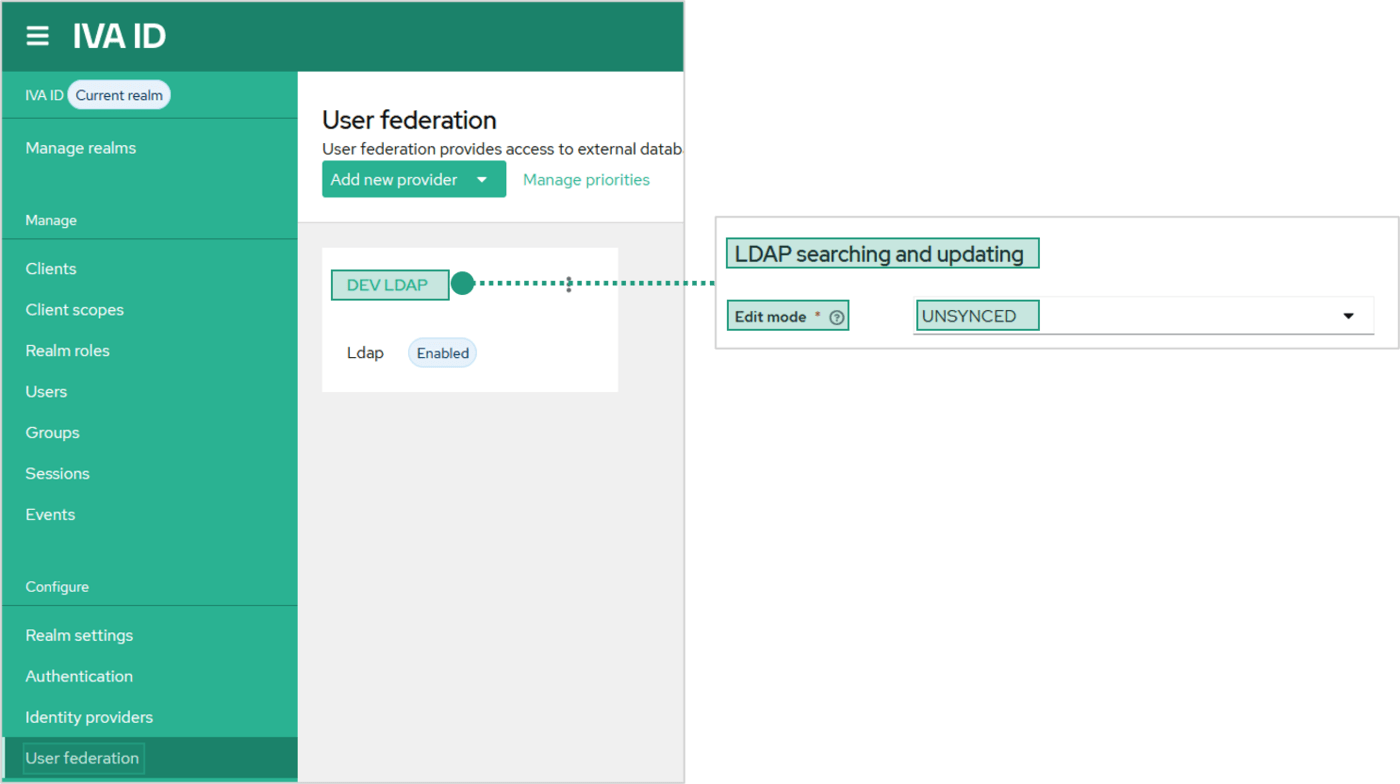Navigate to Authentication settings

(x=79, y=677)
